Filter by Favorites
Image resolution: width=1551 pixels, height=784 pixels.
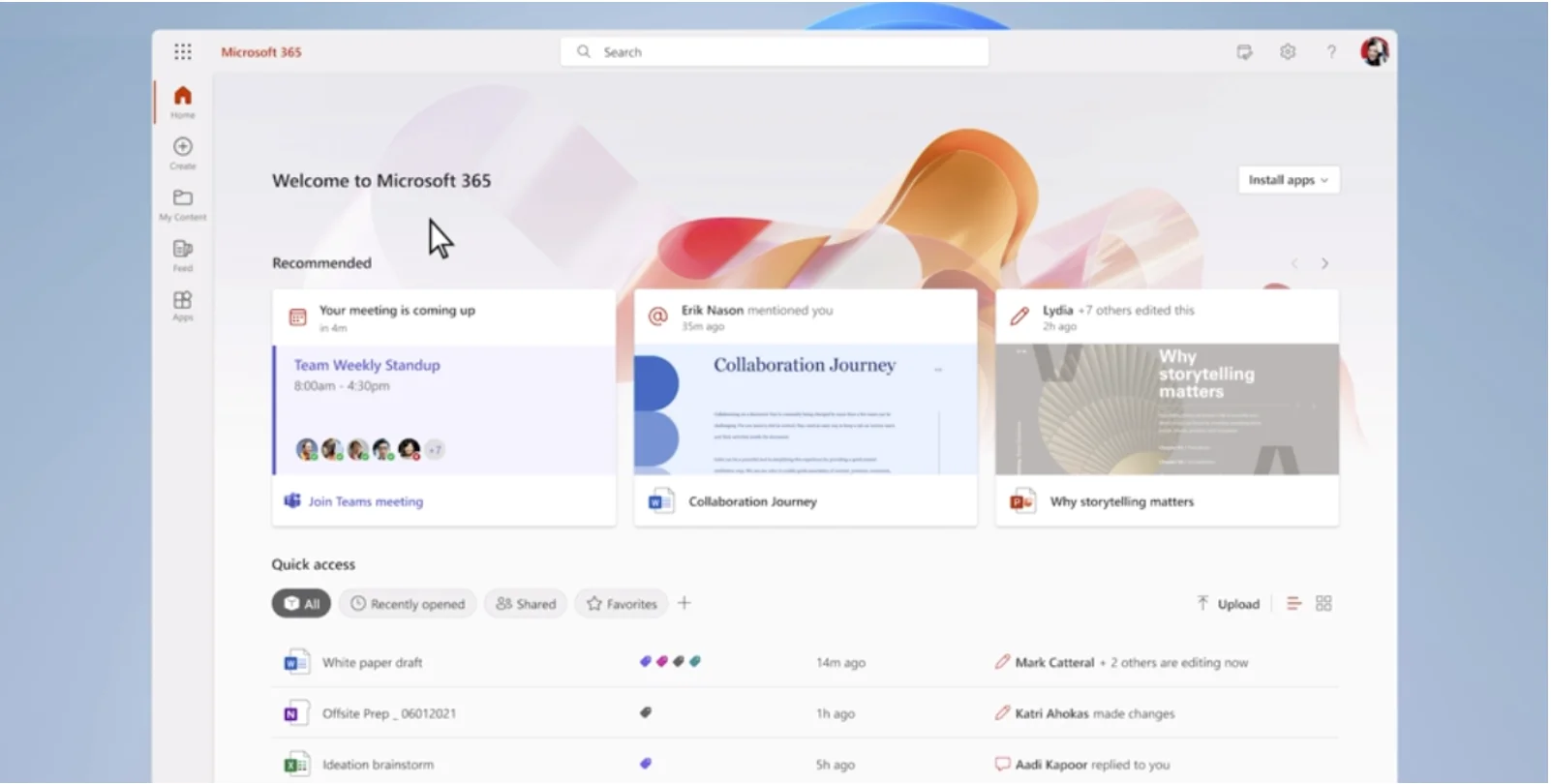point(622,604)
